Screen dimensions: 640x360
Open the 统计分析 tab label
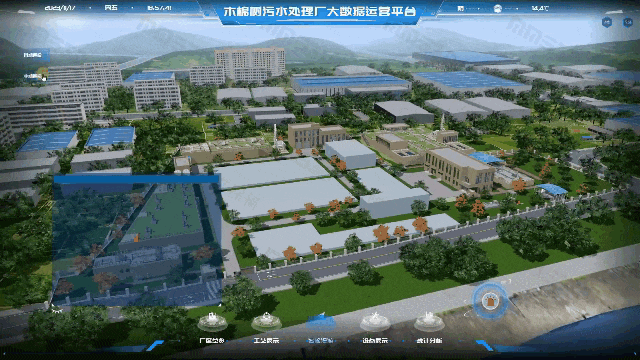[429, 340]
